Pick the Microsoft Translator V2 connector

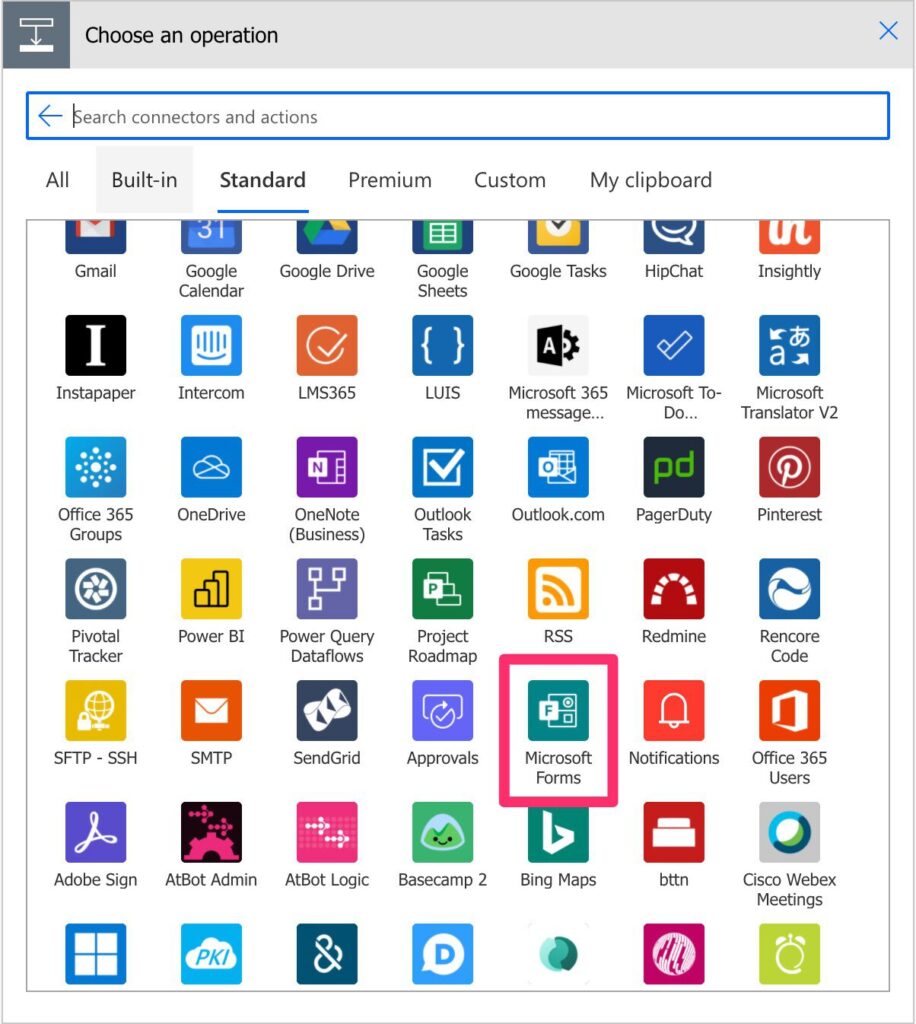coord(789,345)
